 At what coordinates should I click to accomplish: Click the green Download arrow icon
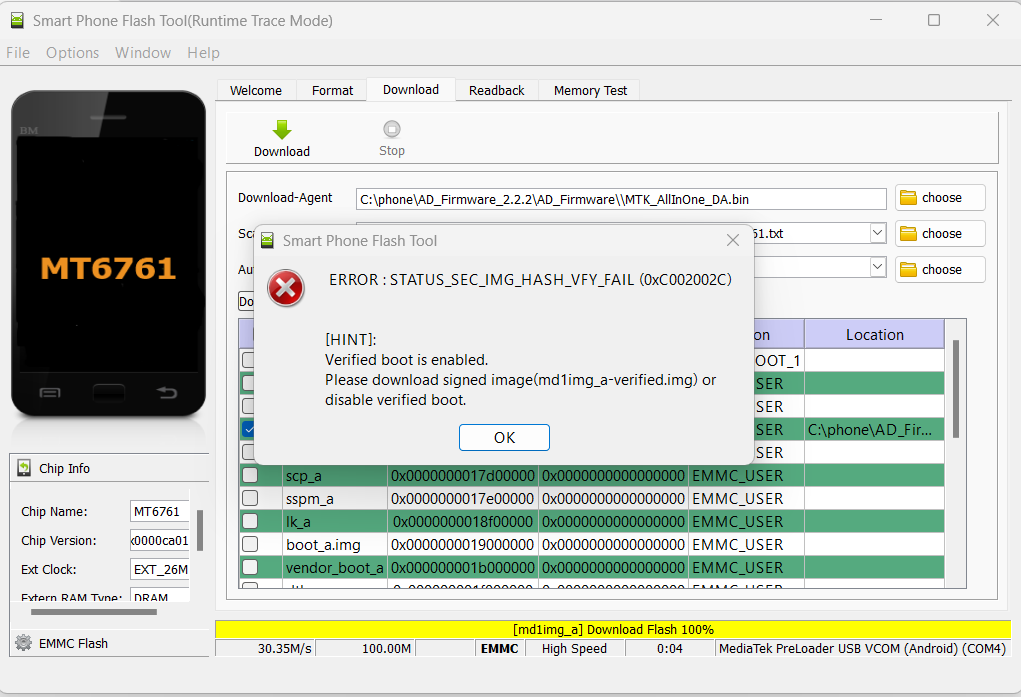pyautogui.click(x=281, y=130)
